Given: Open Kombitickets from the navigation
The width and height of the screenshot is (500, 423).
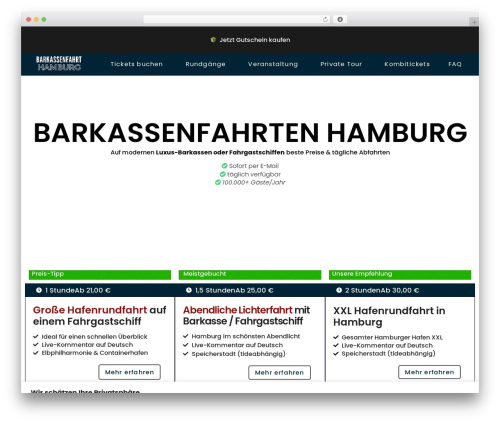Looking at the screenshot, I should (x=407, y=64).
